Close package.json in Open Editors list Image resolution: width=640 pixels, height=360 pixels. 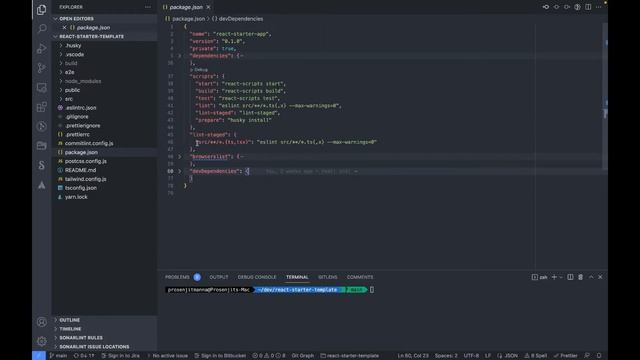point(64,27)
